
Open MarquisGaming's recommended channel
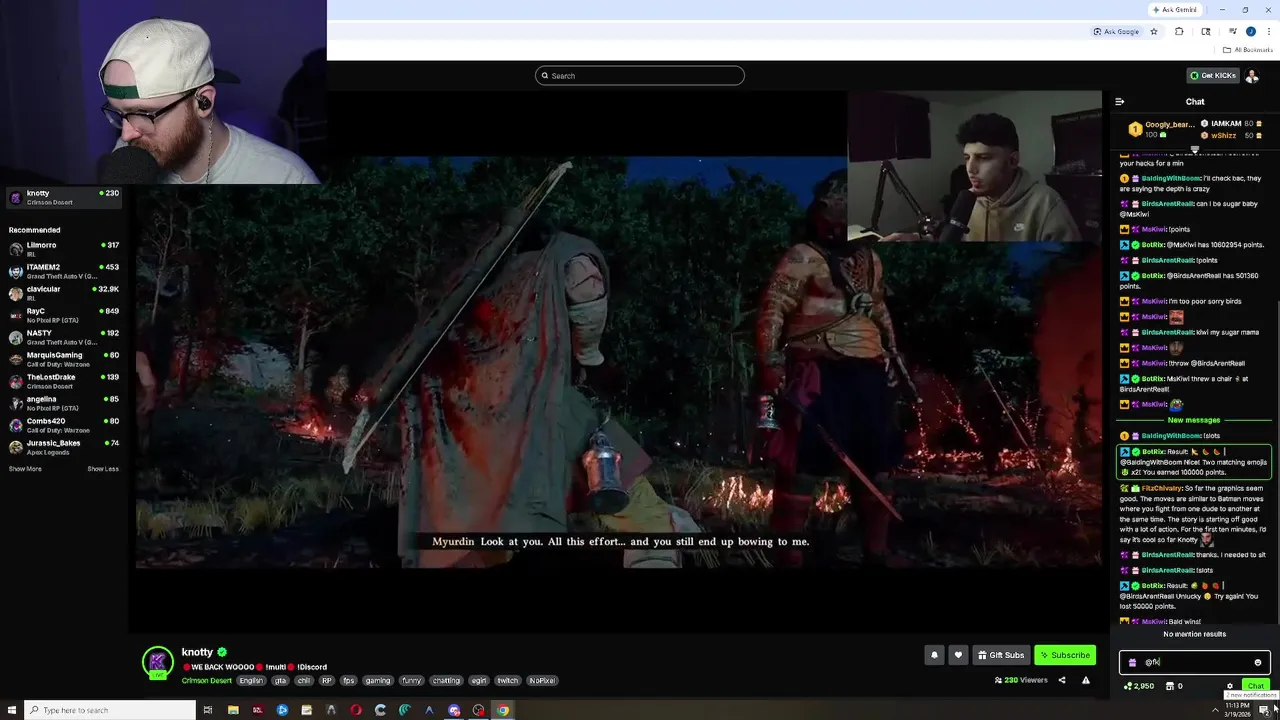coord(64,359)
